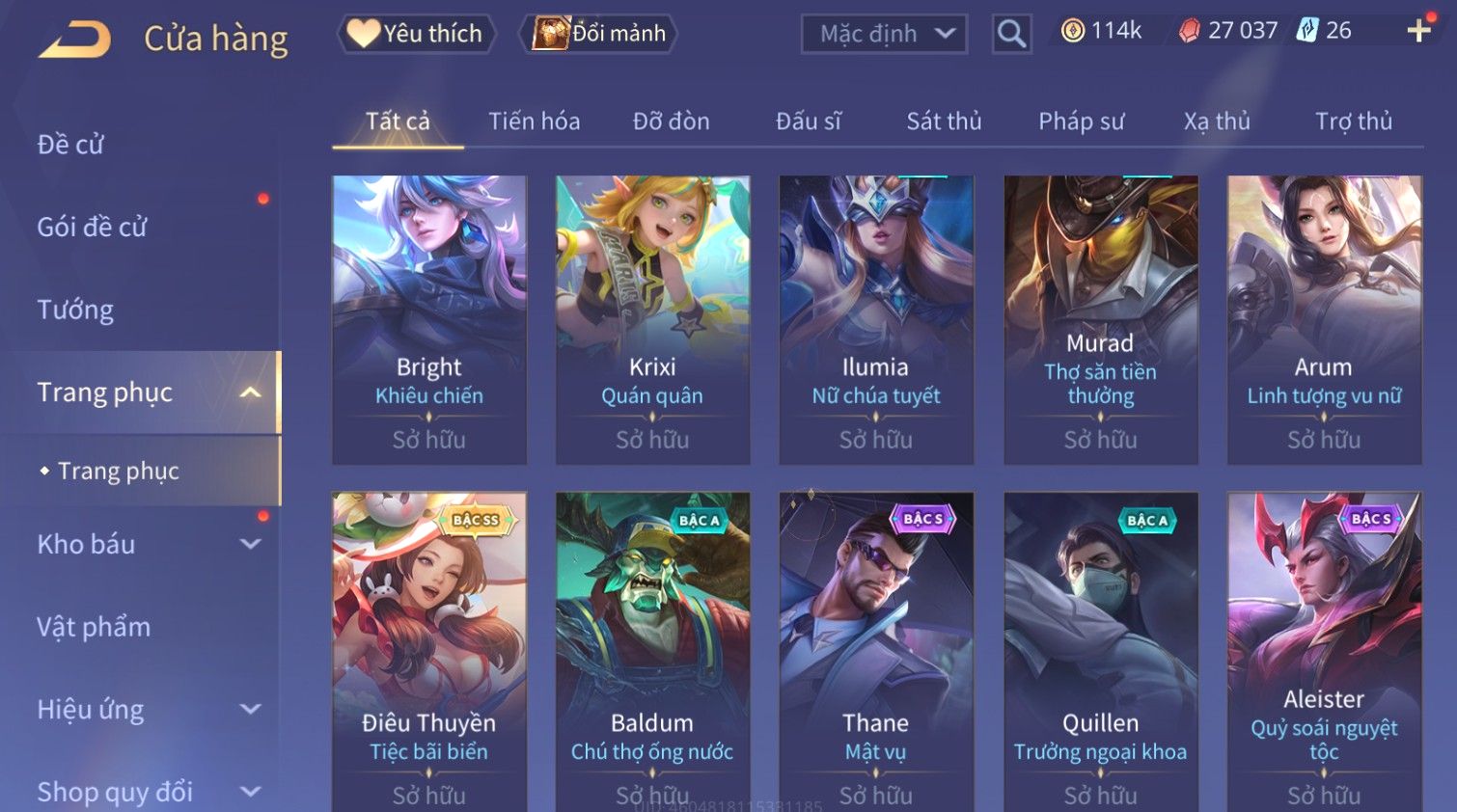The height and width of the screenshot is (812, 1457).
Task: Open the Mặc định sort dropdown
Action: coord(884,34)
